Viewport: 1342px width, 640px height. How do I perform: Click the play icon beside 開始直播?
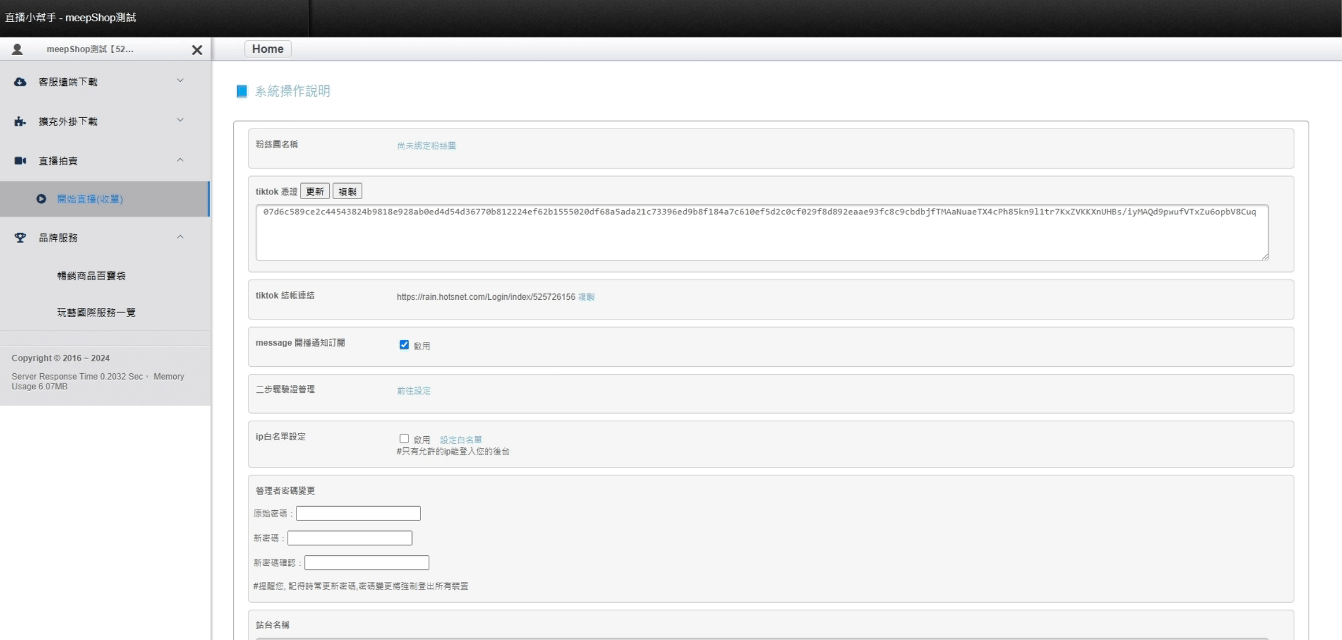(x=41, y=199)
